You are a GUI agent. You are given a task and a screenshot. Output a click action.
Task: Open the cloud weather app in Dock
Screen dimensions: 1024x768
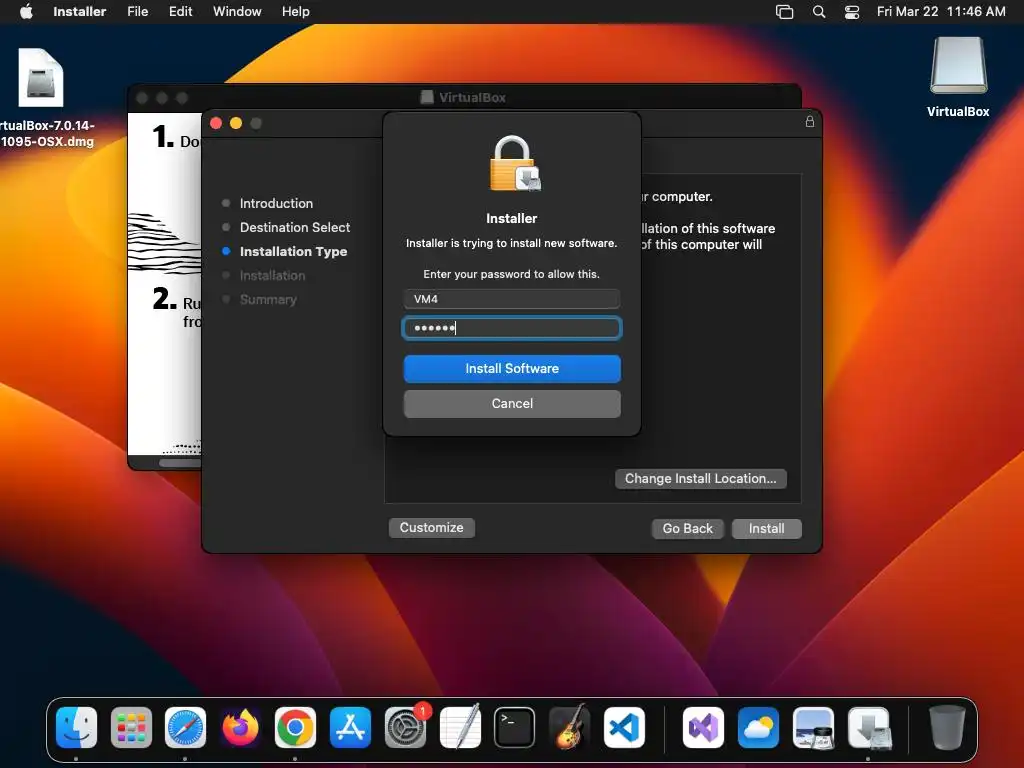758,728
